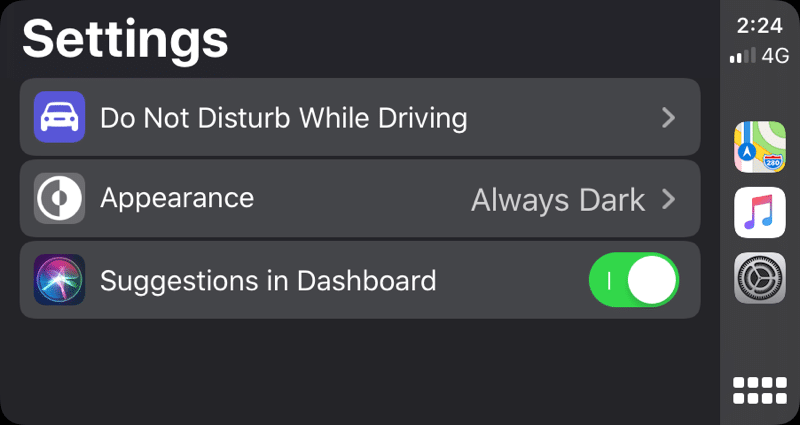Click the Appearance half-circle icon
Screen dimensions: 800x425
click(59, 199)
